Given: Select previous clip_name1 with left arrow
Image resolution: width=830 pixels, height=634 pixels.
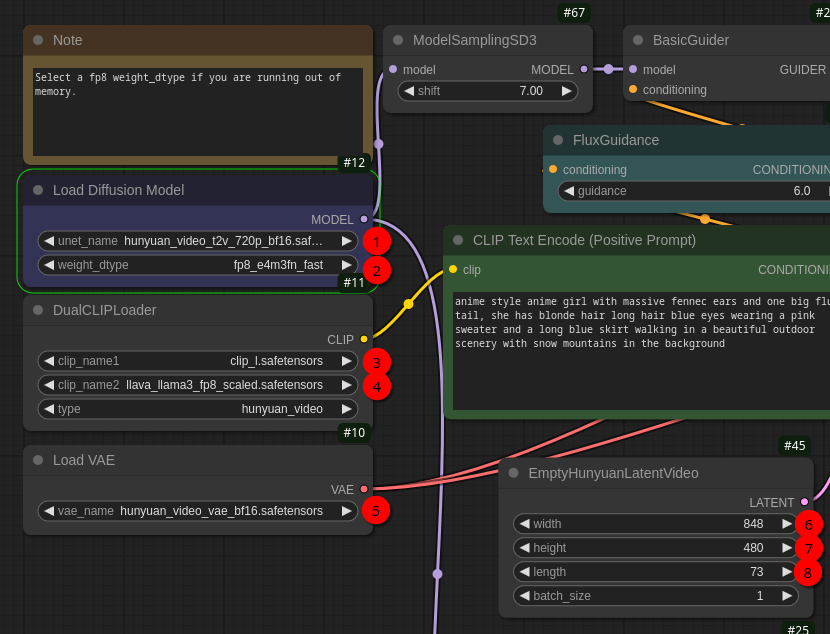Looking at the screenshot, I should [49, 361].
